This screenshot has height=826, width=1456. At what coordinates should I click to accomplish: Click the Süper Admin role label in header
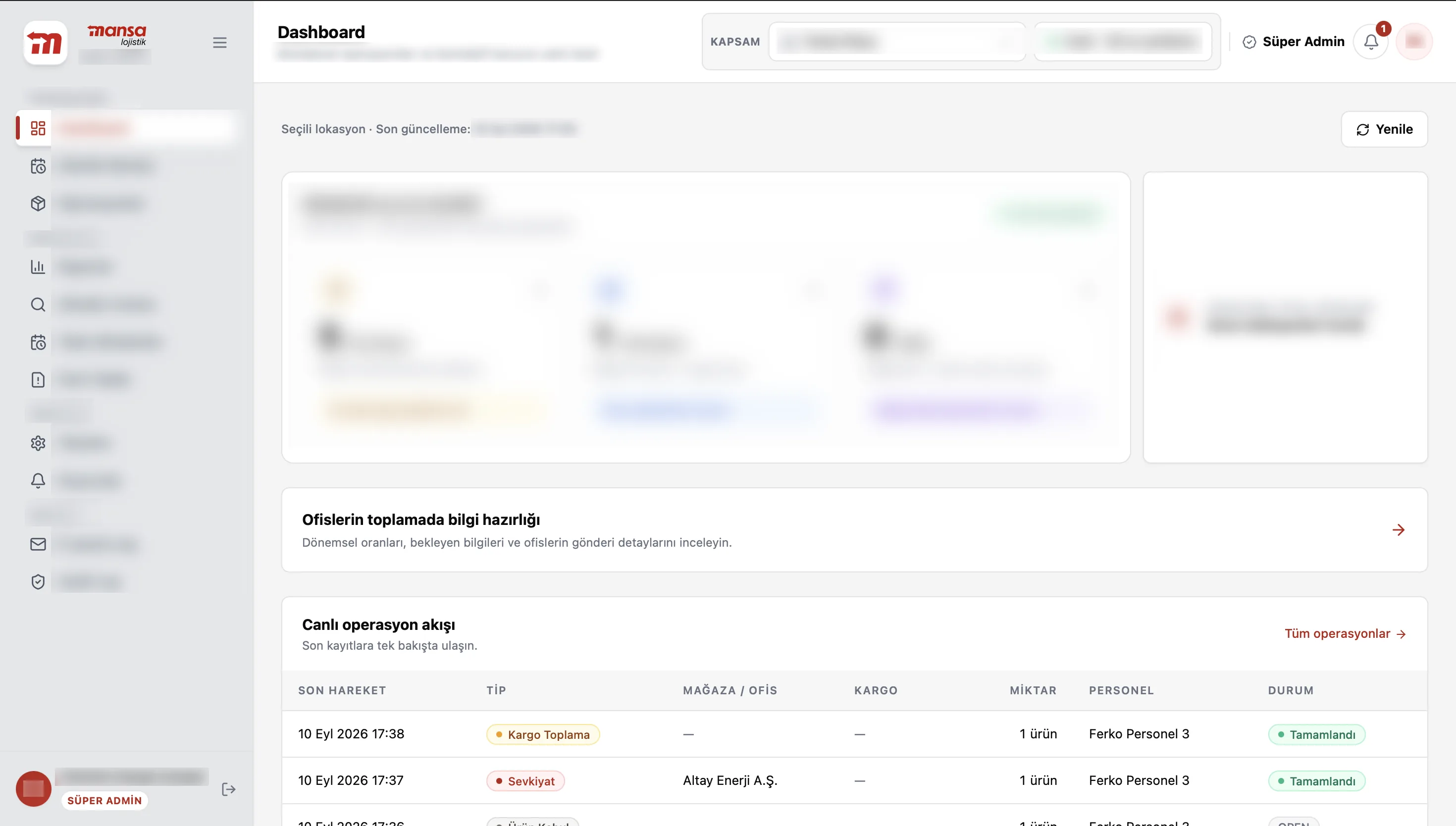click(1293, 42)
